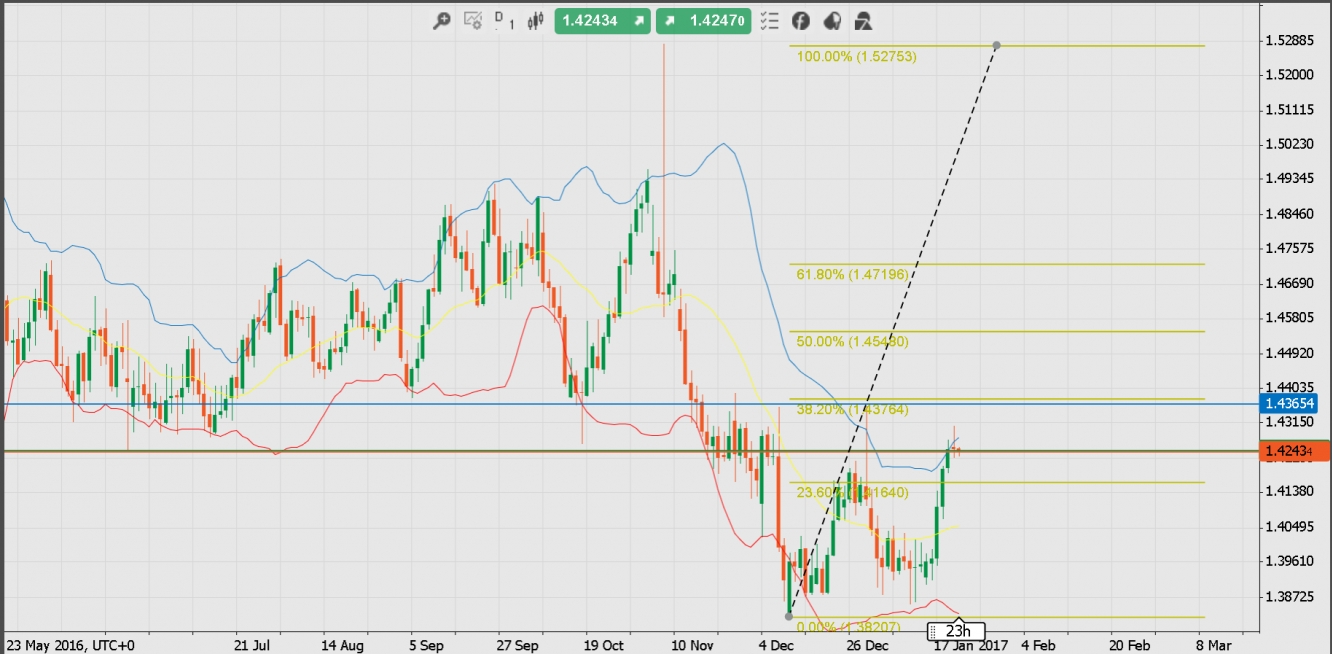
Task: Click the blue 1.43654 price level tag
Action: [x=1290, y=404]
